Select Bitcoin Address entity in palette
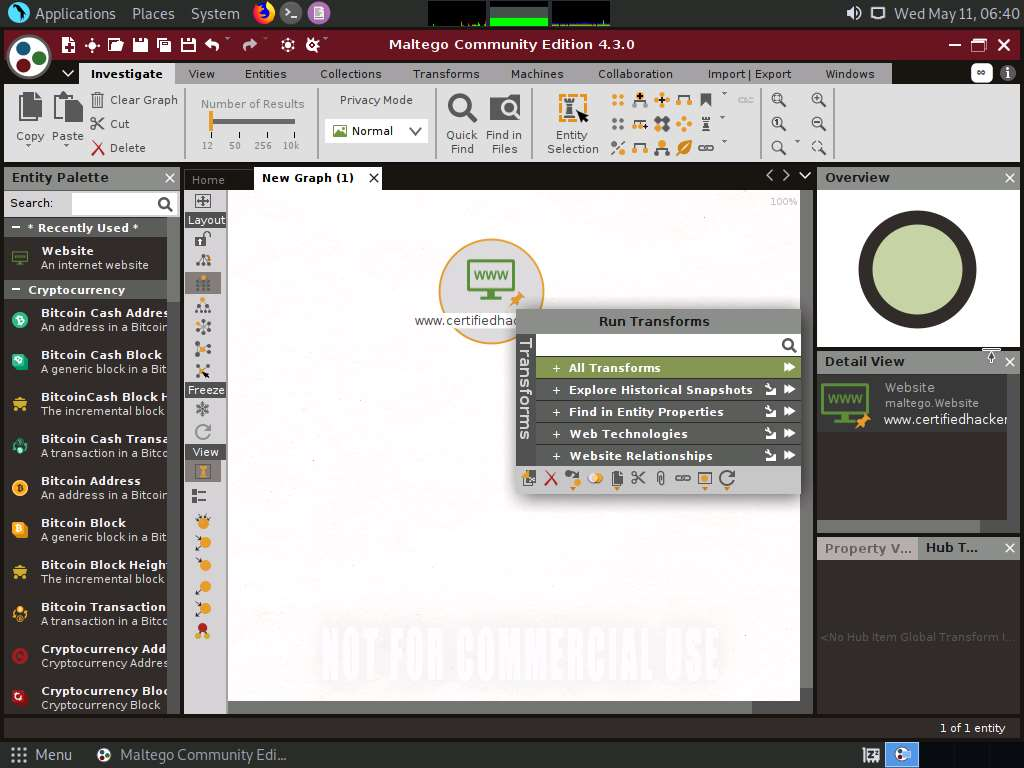 [86, 488]
